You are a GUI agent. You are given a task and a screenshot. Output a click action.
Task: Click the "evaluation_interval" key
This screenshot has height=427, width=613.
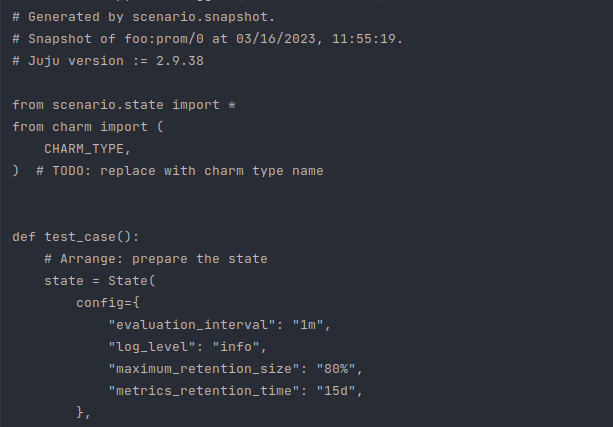[x=192, y=325]
